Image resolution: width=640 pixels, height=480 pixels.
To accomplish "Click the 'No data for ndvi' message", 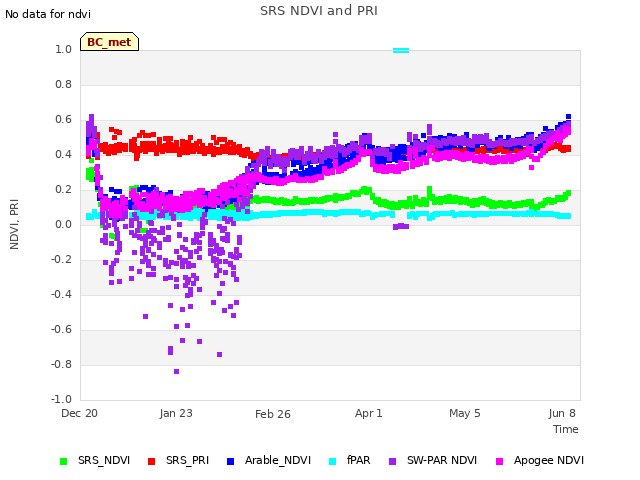I will coord(48,14).
